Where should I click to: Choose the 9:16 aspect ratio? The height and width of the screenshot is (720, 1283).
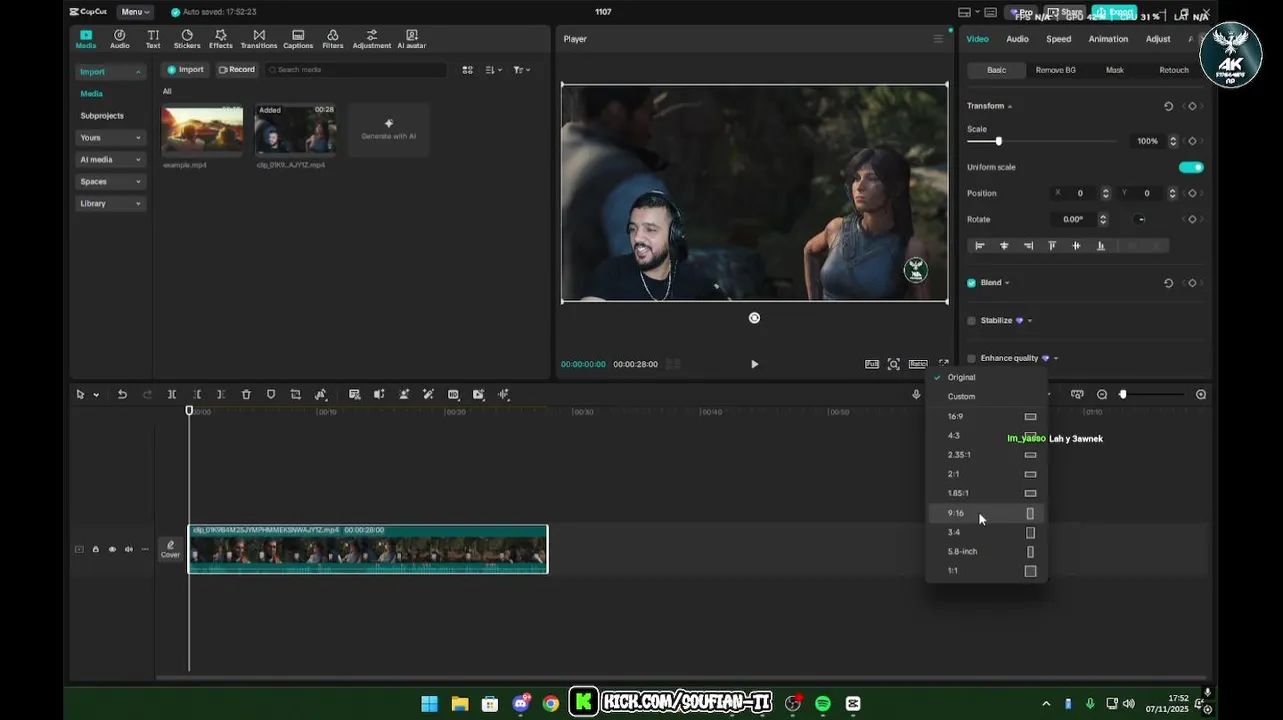986,513
